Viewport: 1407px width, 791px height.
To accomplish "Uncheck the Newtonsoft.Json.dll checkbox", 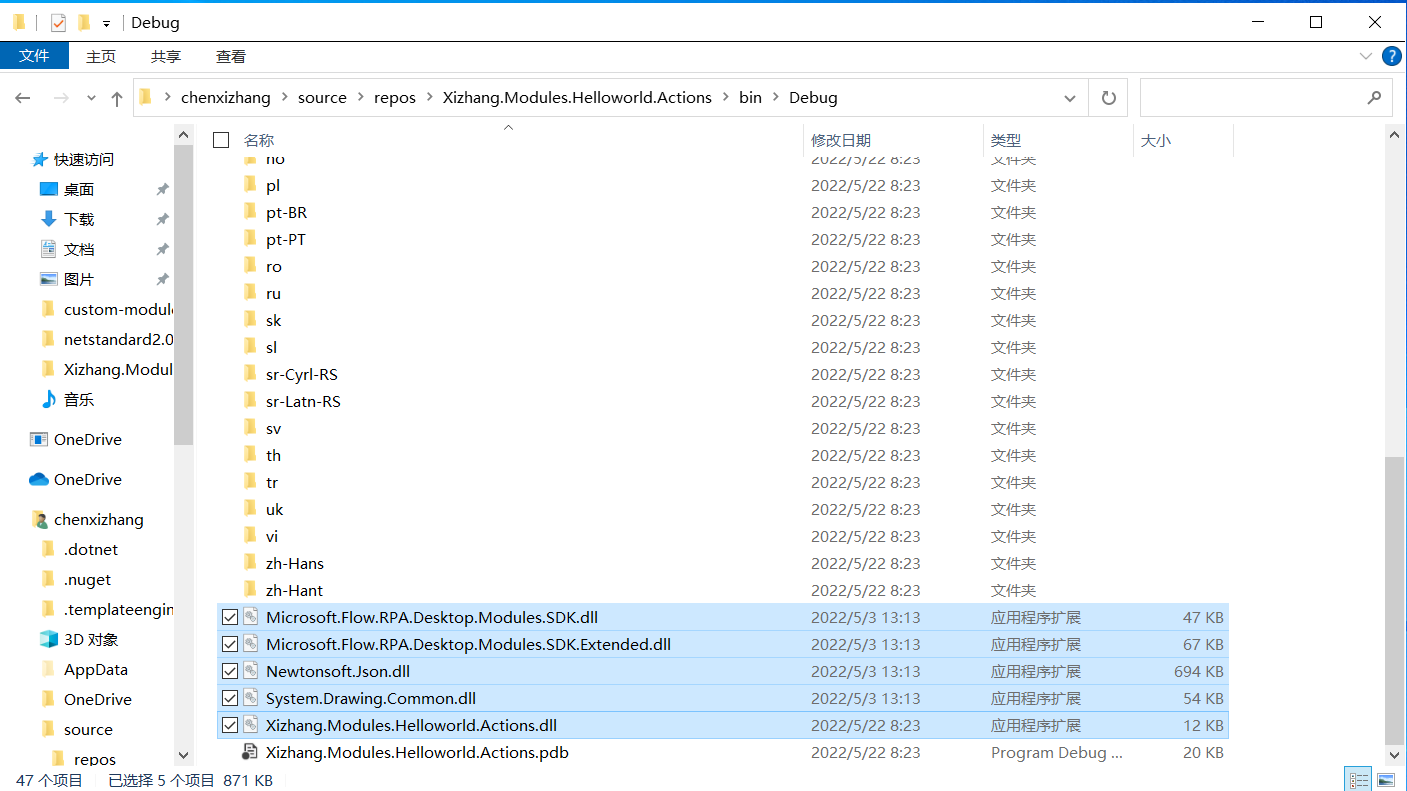I will (229, 671).
